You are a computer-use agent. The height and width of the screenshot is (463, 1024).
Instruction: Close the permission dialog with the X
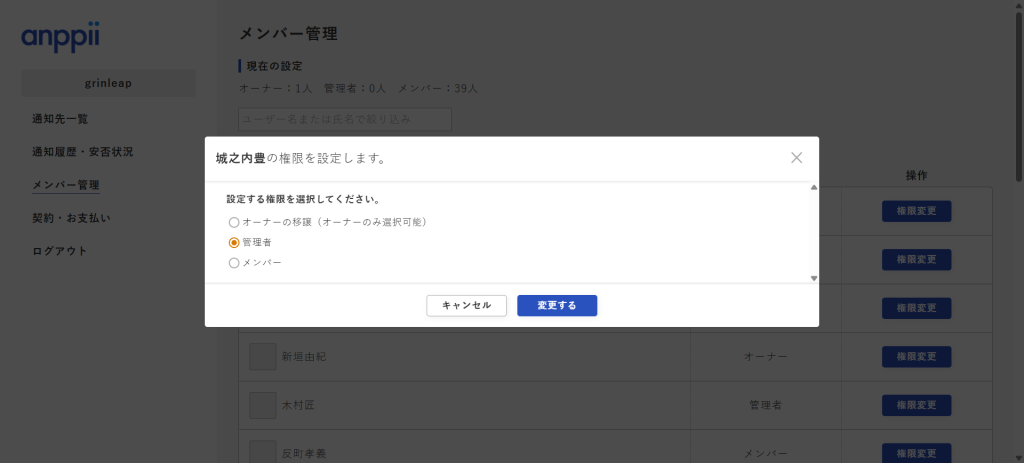tap(796, 157)
